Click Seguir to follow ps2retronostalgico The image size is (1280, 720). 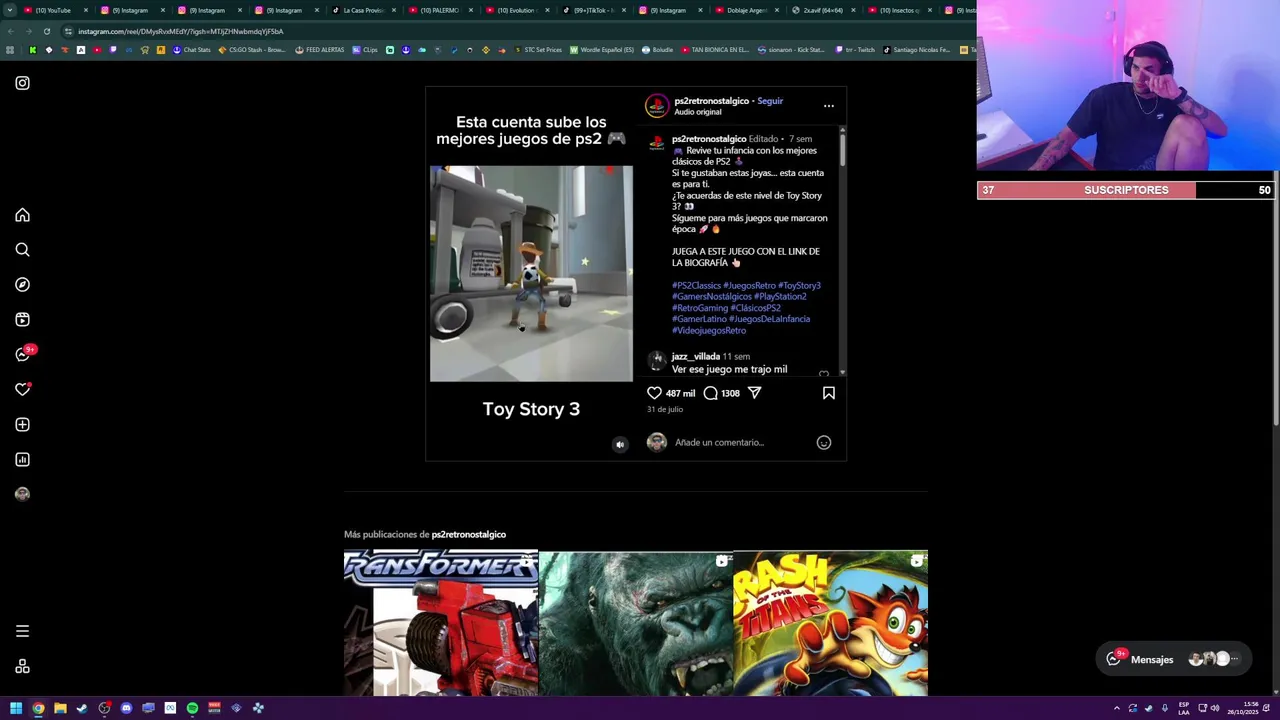[770, 101]
